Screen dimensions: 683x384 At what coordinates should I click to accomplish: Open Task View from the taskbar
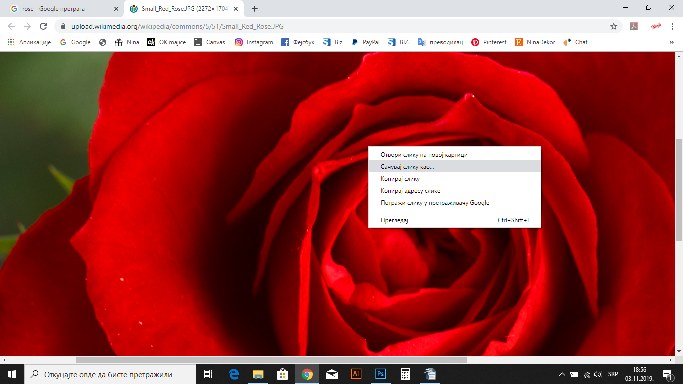208,374
